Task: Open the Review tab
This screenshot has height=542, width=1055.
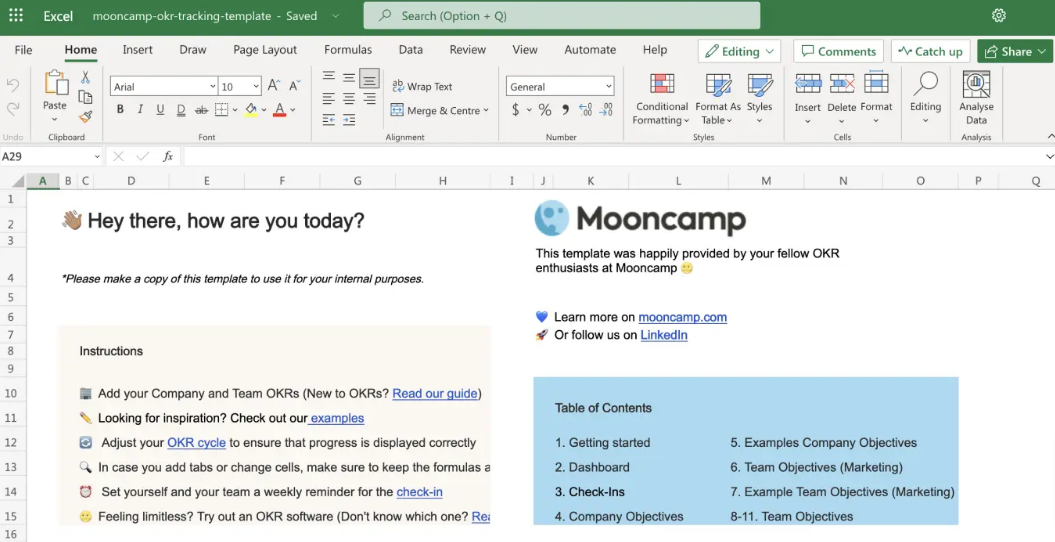Action: coord(468,50)
